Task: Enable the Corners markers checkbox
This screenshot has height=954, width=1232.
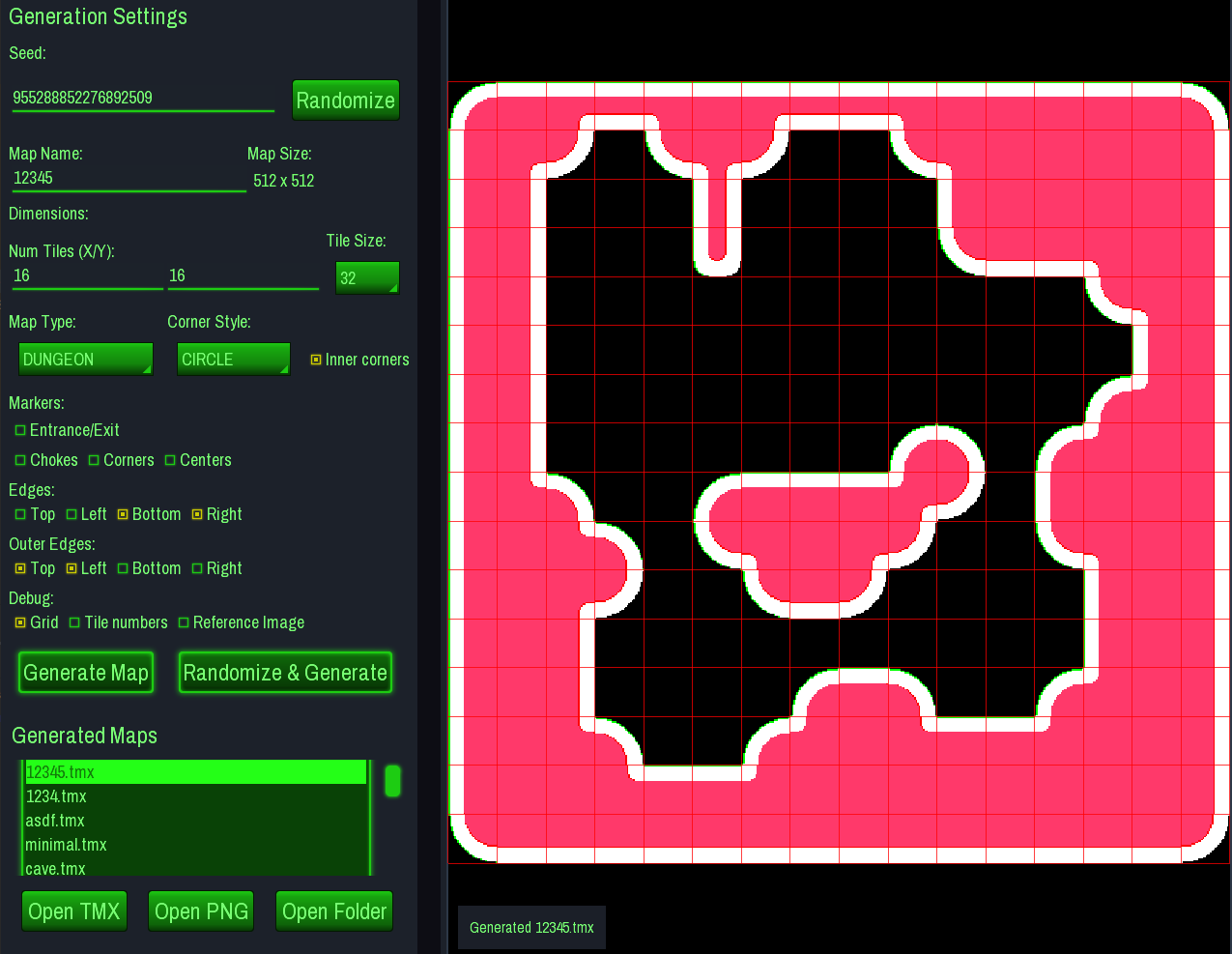Action: (x=94, y=460)
